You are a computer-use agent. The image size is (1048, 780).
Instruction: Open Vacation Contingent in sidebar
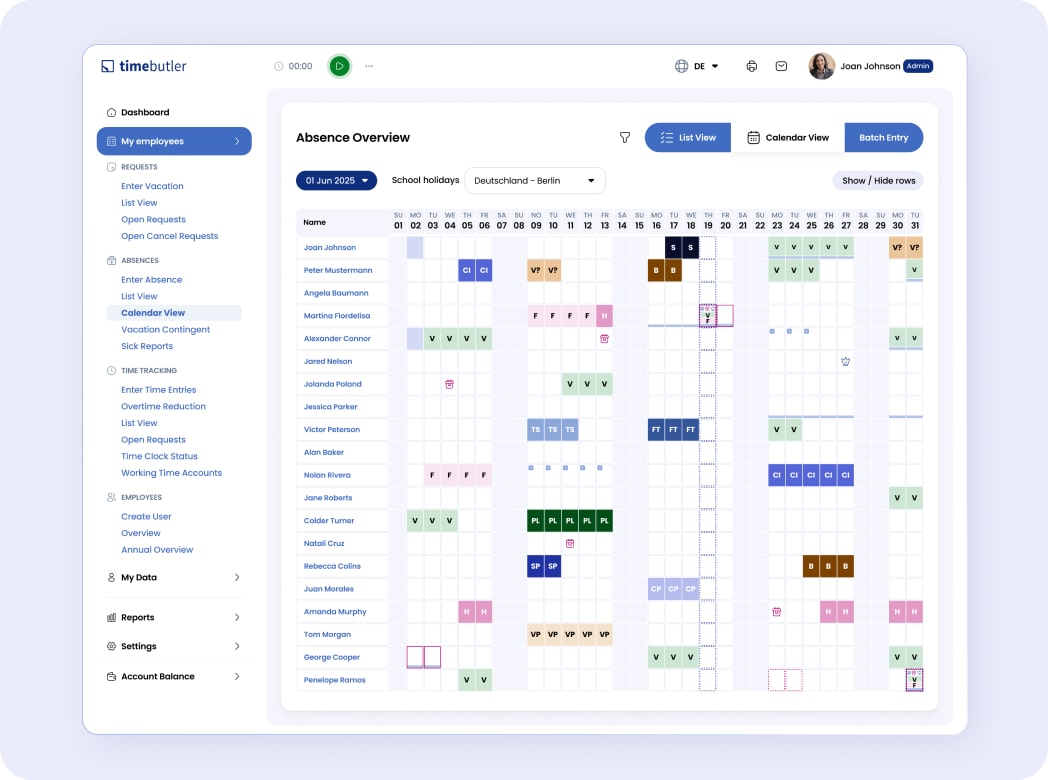(x=166, y=330)
